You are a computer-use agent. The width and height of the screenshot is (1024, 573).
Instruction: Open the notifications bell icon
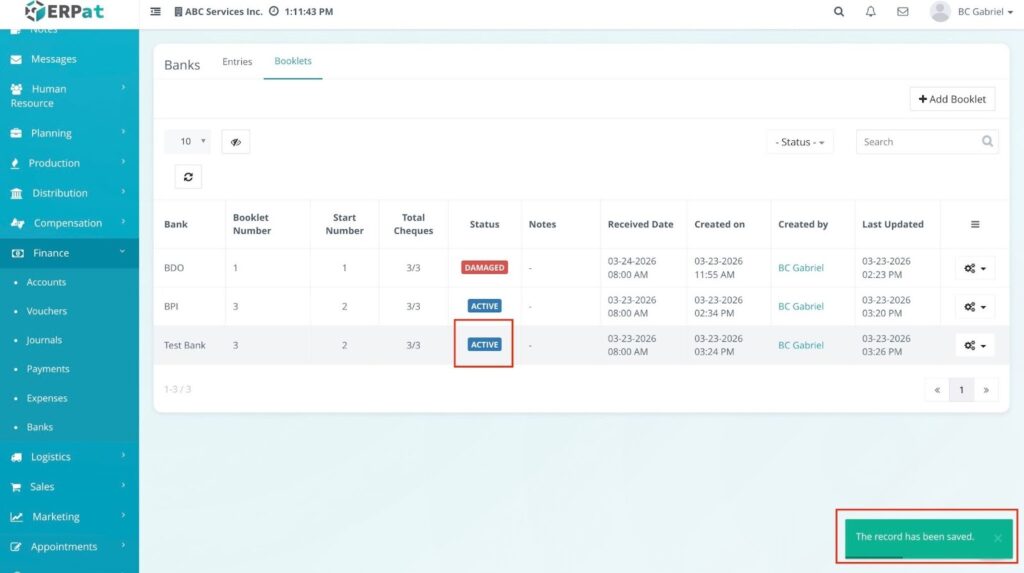point(871,12)
